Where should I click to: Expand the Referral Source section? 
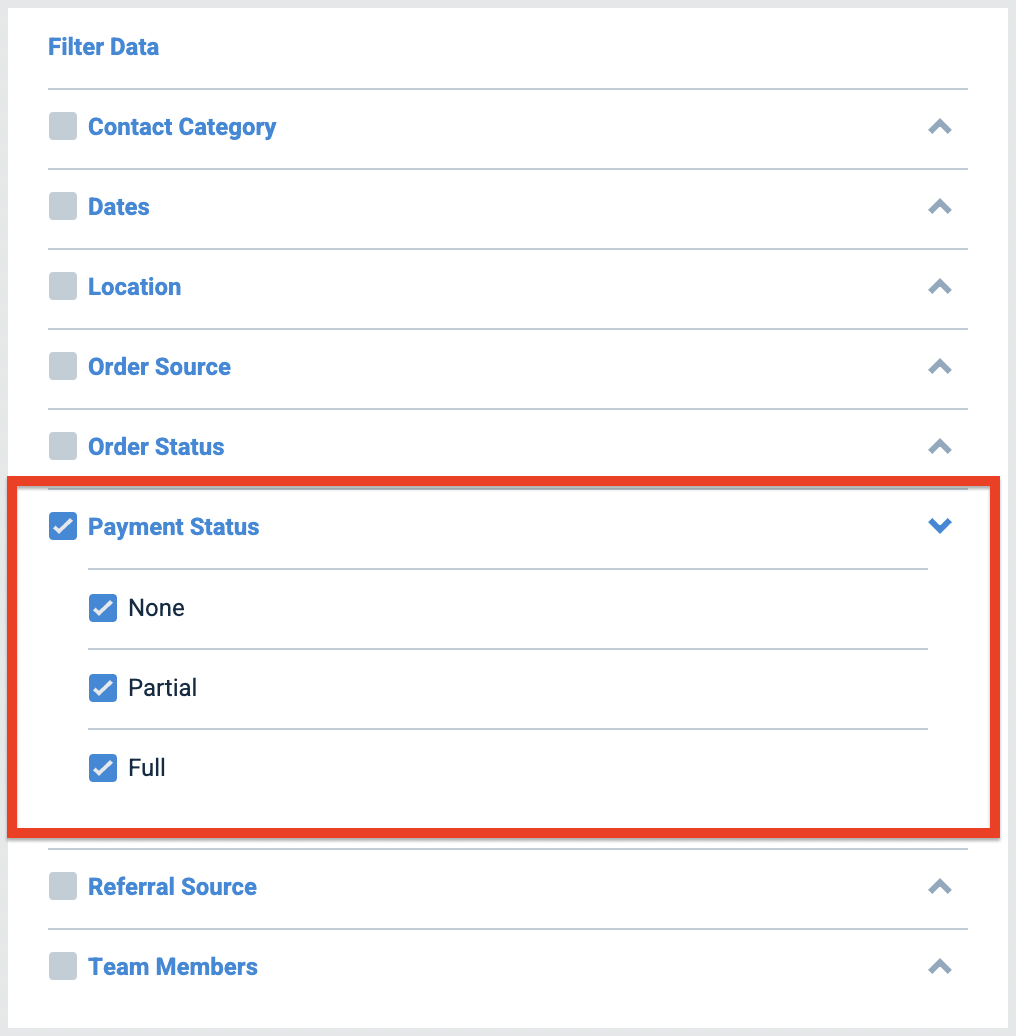(x=939, y=886)
